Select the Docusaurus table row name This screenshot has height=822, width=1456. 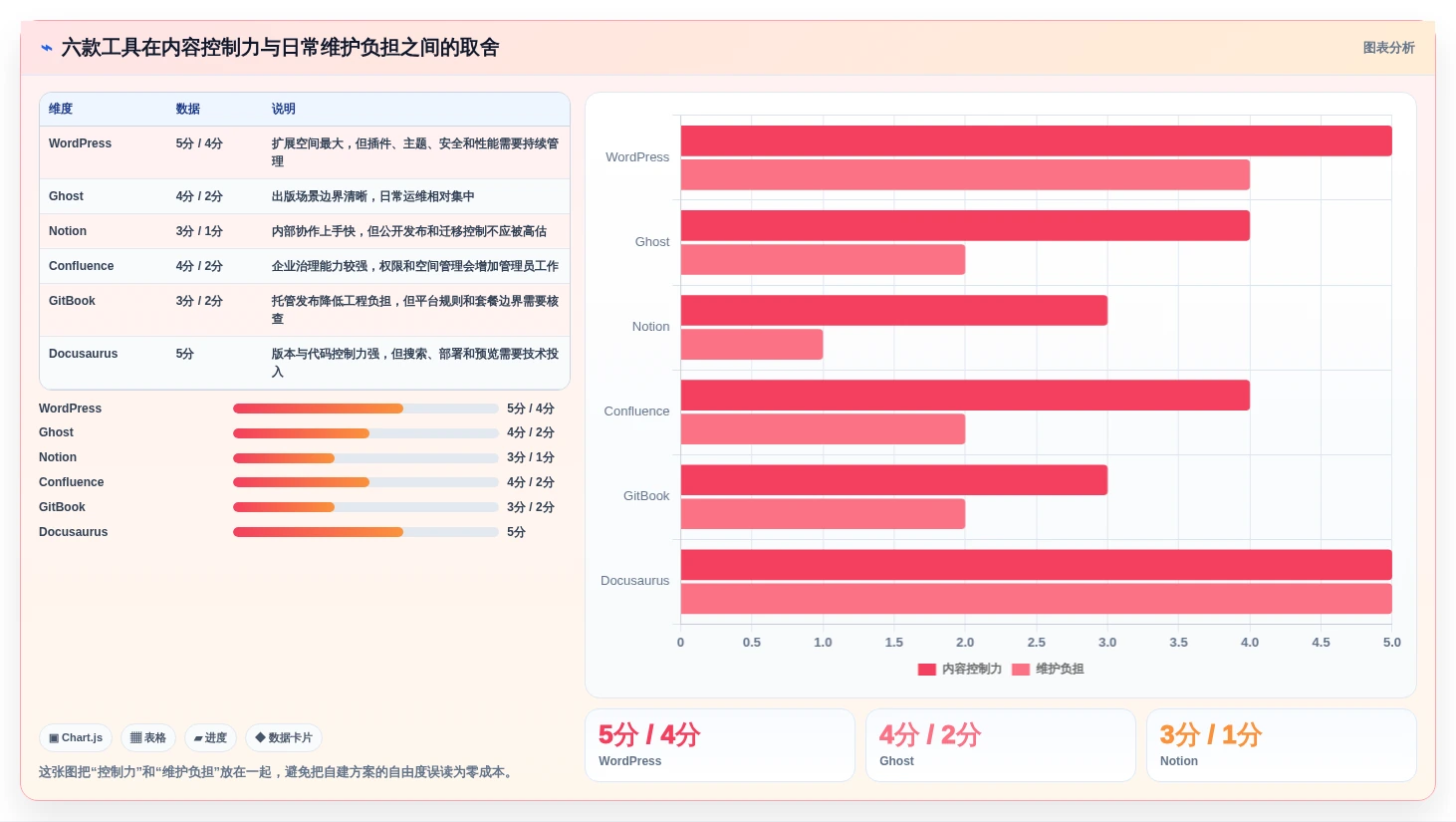pyautogui.click(x=83, y=354)
